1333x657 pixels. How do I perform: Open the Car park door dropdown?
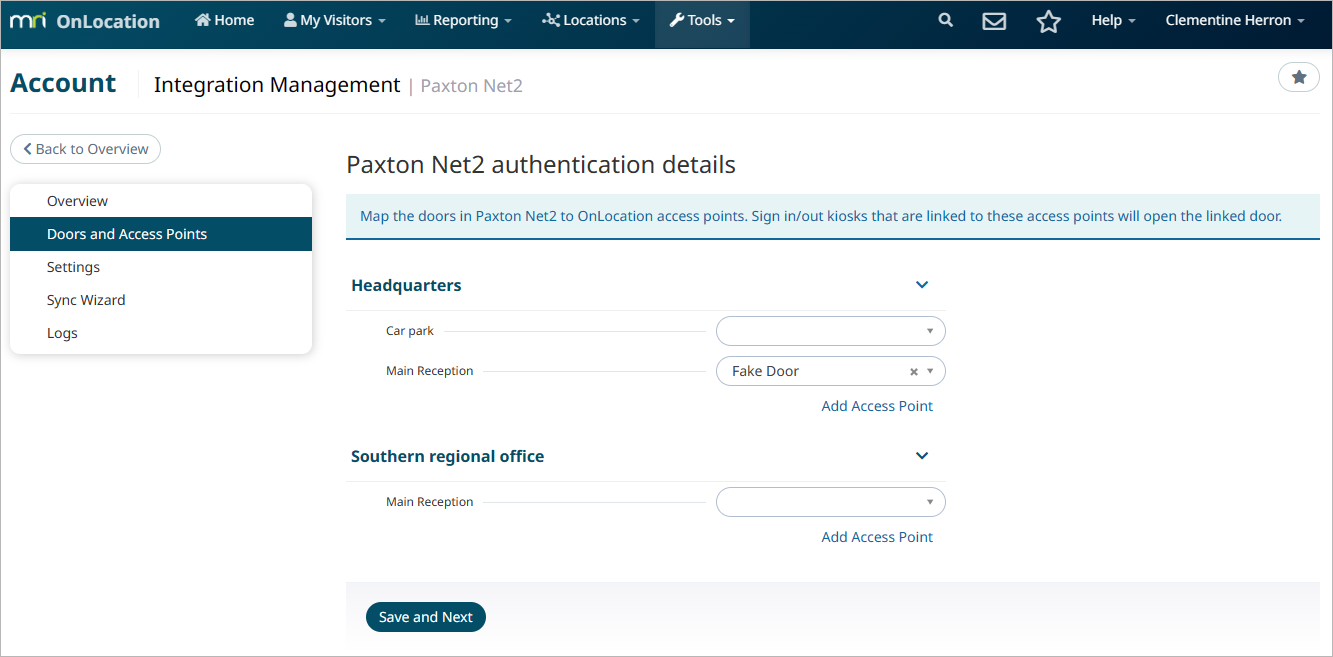coord(831,331)
